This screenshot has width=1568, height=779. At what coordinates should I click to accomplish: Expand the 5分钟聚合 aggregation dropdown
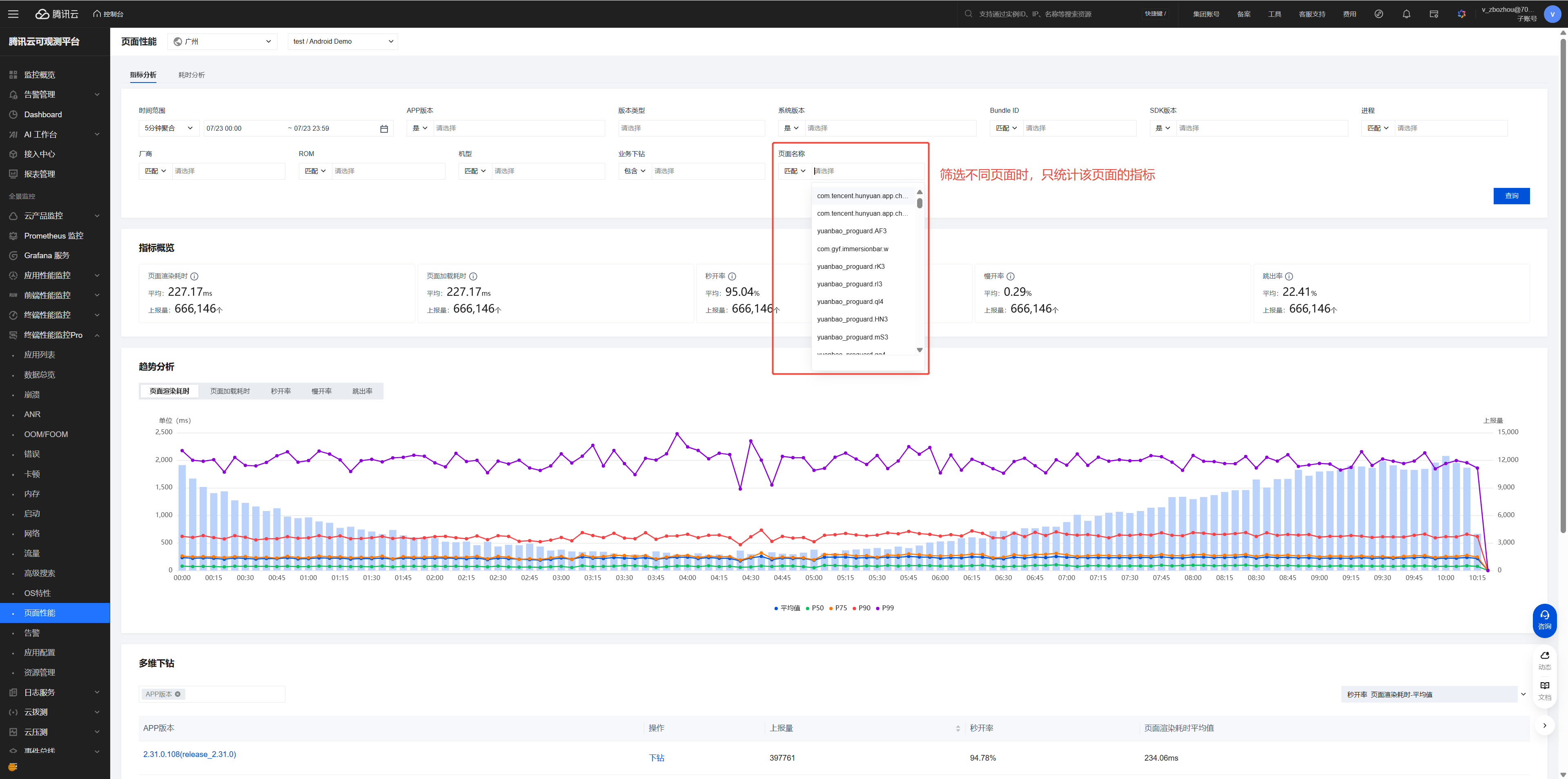click(169, 129)
